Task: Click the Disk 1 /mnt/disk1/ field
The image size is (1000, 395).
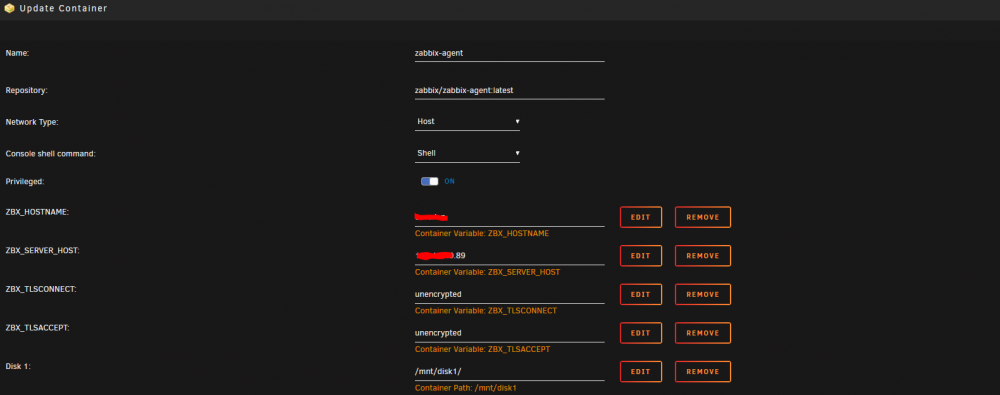Action: (509, 371)
